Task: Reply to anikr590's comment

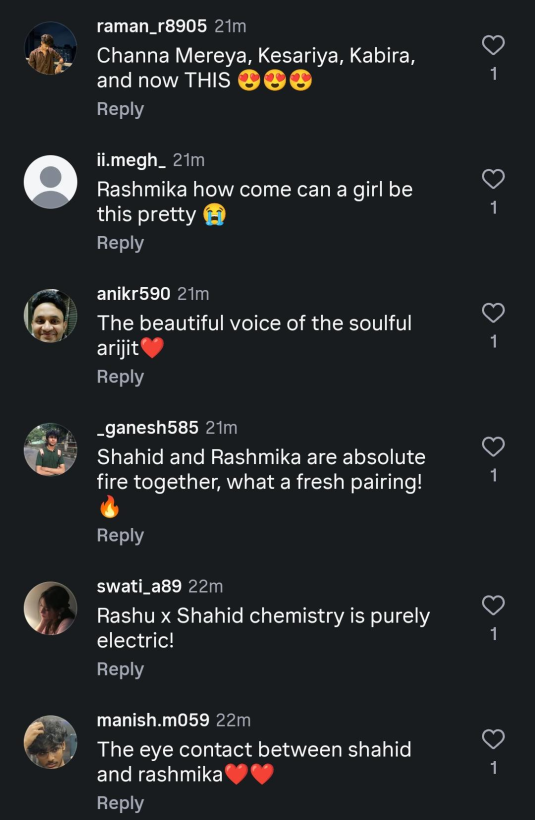Action: pyautogui.click(x=120, y=377)
